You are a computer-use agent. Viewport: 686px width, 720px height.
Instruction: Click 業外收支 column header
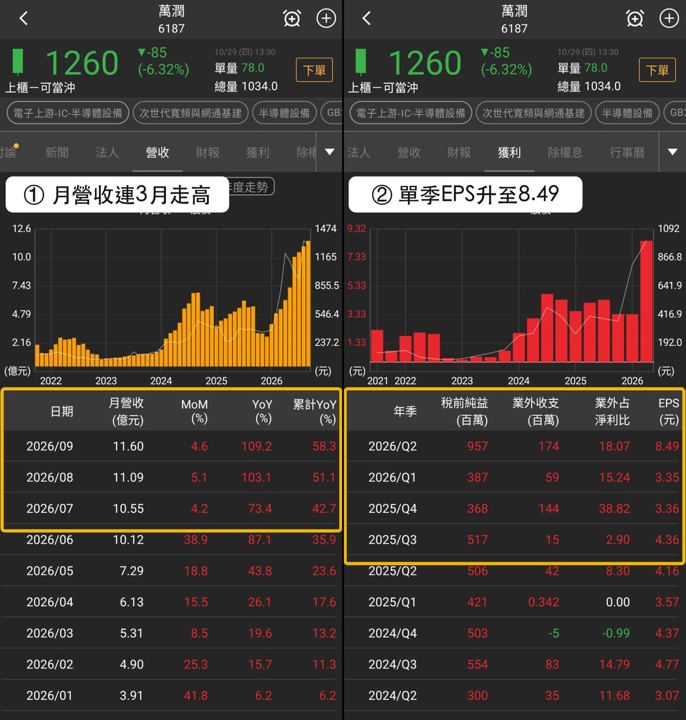point(536,411)
